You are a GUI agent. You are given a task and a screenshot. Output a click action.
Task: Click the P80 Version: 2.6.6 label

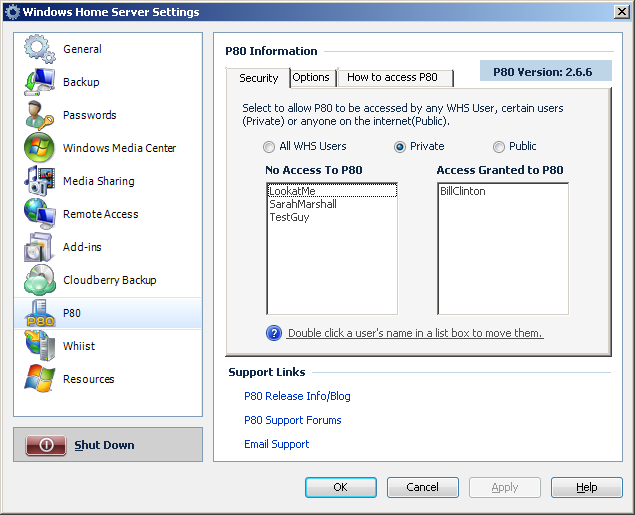click(x=546, y=72)
